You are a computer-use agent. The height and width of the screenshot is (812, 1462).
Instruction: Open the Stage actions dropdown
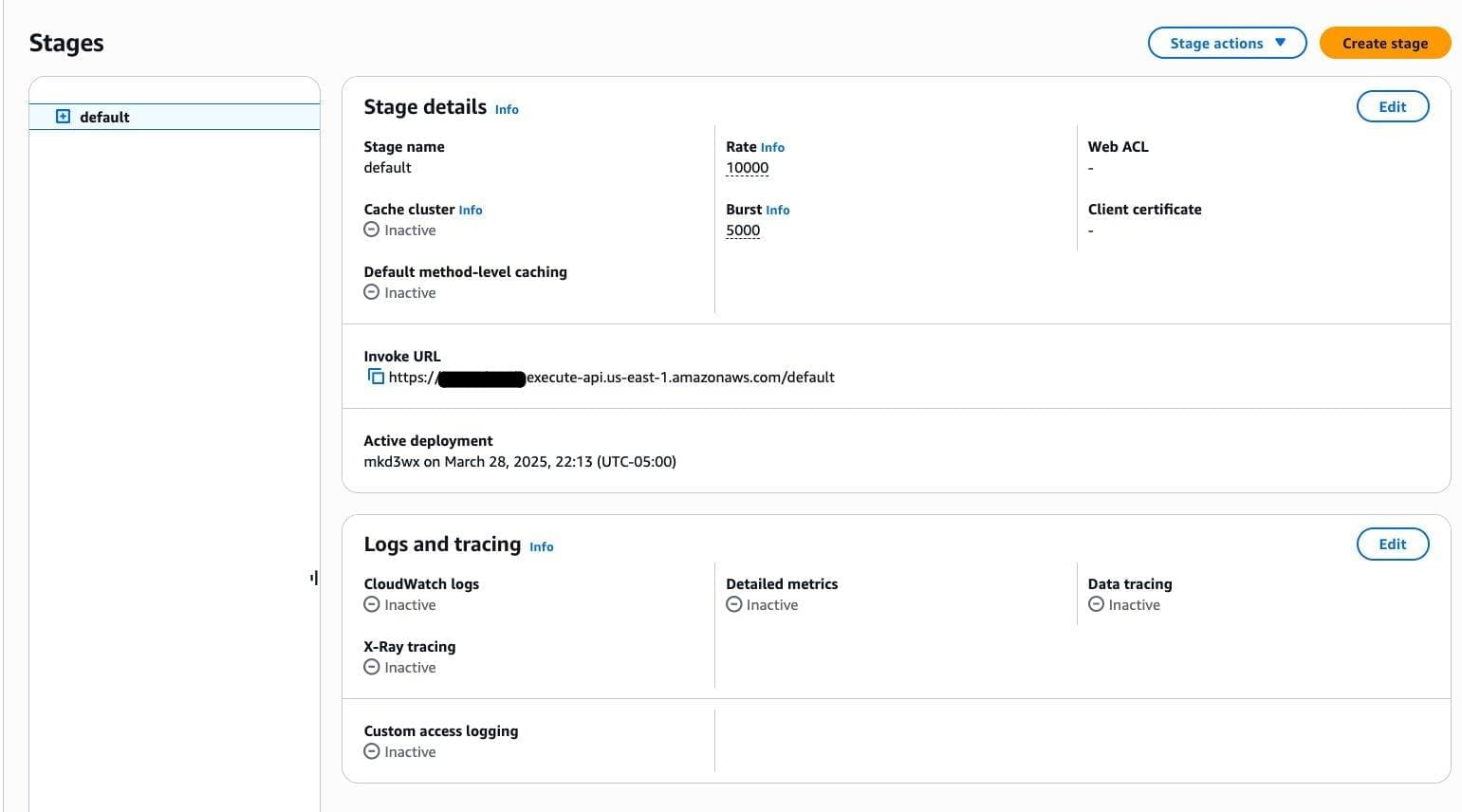pos(1227,43)
